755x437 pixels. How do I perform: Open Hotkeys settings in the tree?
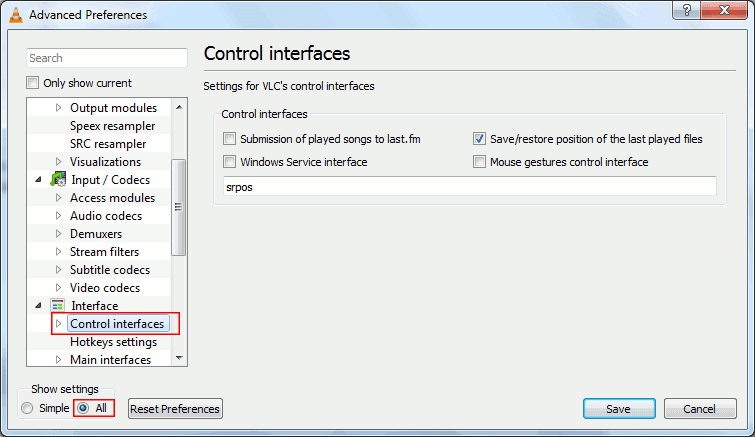tap(113, 342)
